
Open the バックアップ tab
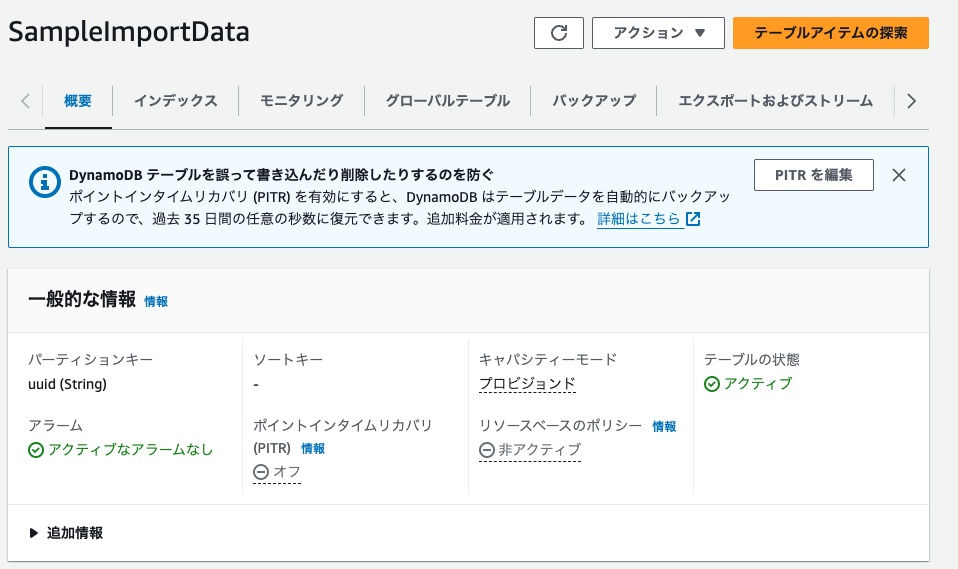pyautogui.click(x=594, y=100)
